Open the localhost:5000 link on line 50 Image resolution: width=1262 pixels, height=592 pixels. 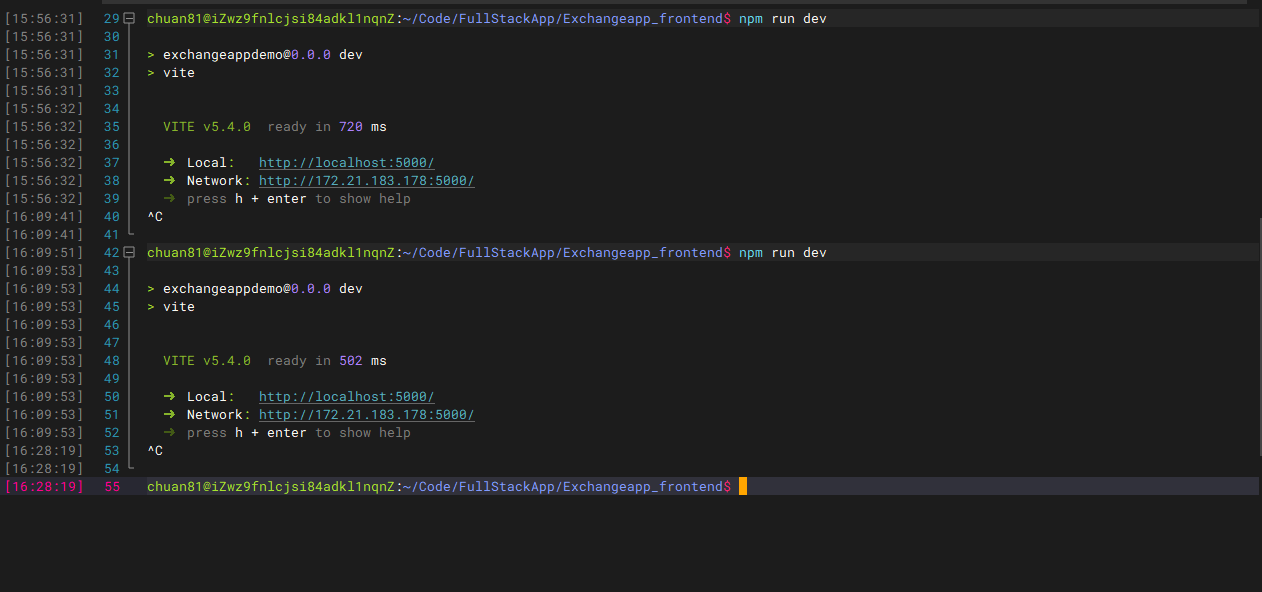click(x=347, y=397)
